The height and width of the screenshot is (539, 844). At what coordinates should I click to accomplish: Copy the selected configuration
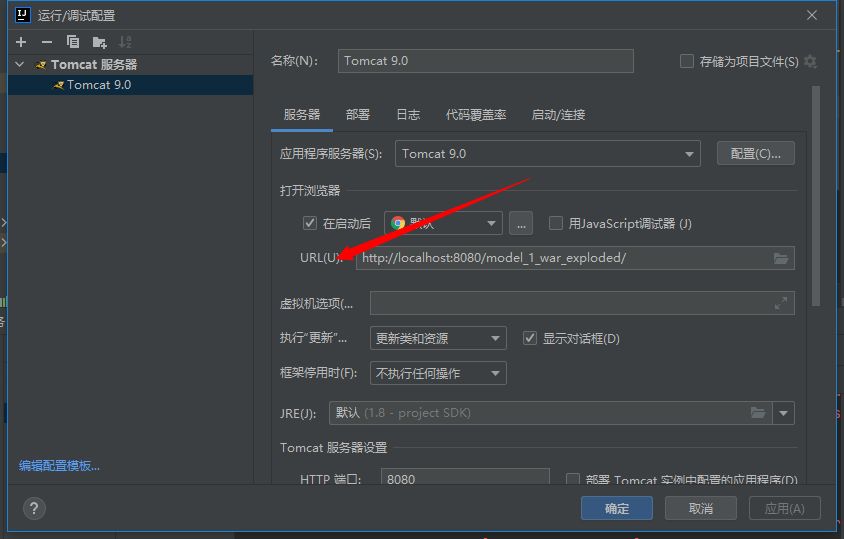[73, 42]
